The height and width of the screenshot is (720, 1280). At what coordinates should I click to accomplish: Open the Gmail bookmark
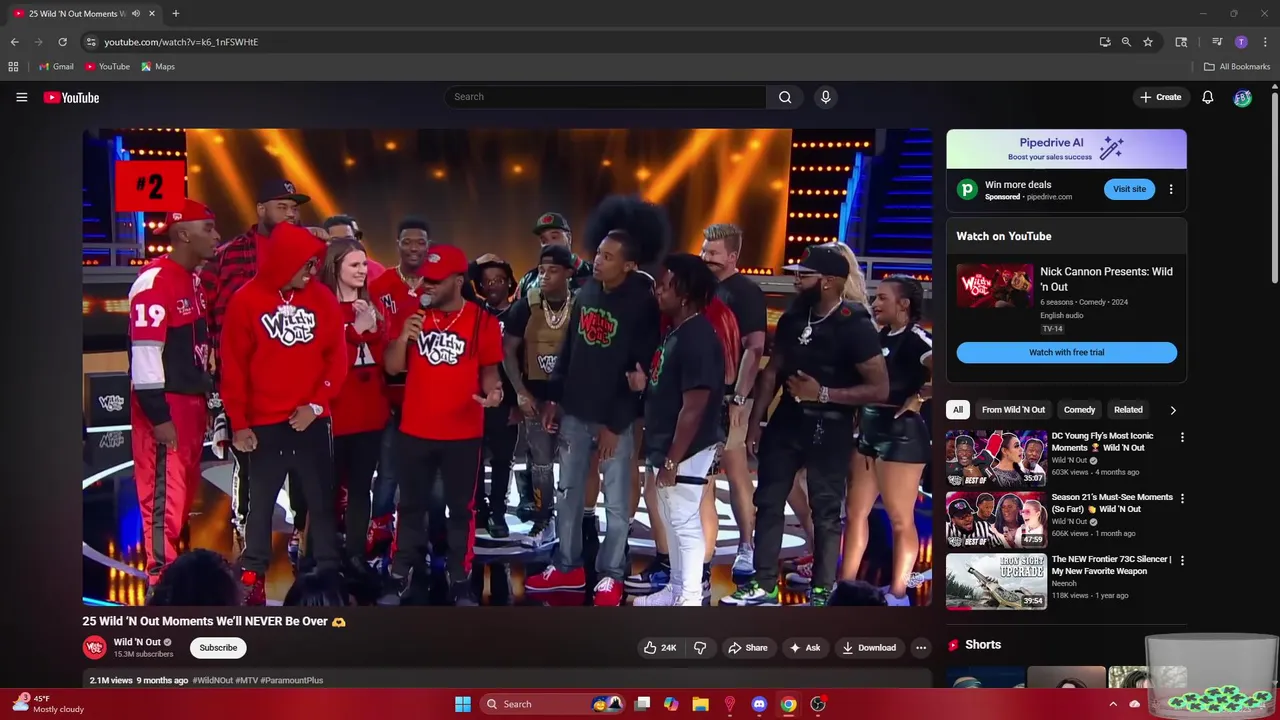56,67
